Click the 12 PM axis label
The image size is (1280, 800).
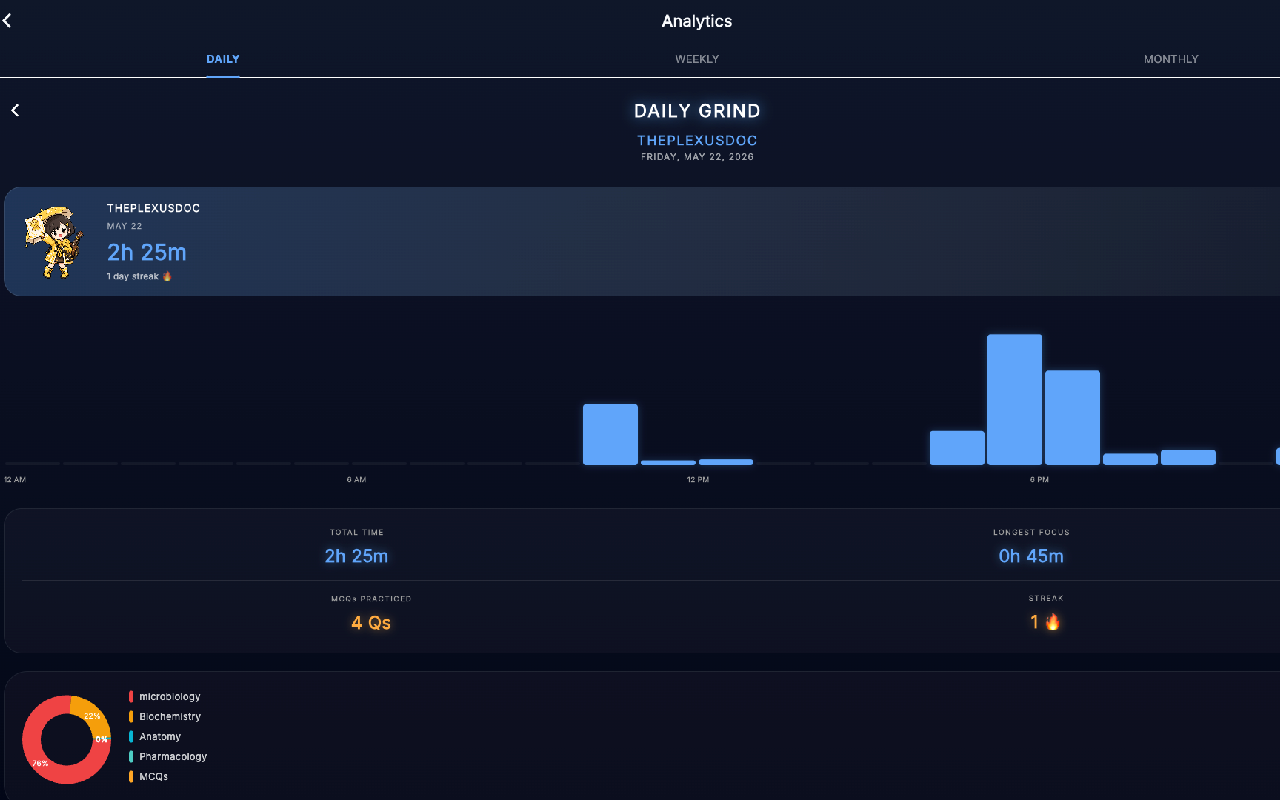[x=698, y=480]
